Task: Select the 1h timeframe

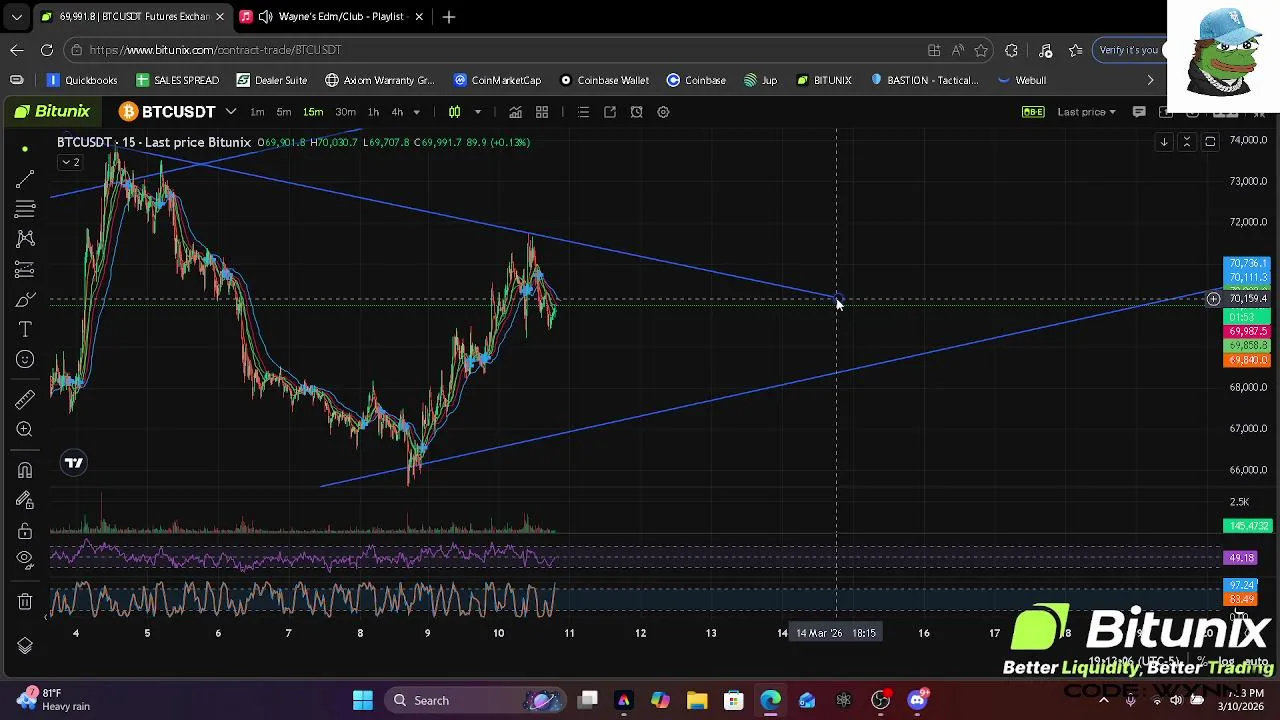Action: [x=373, y=112]
